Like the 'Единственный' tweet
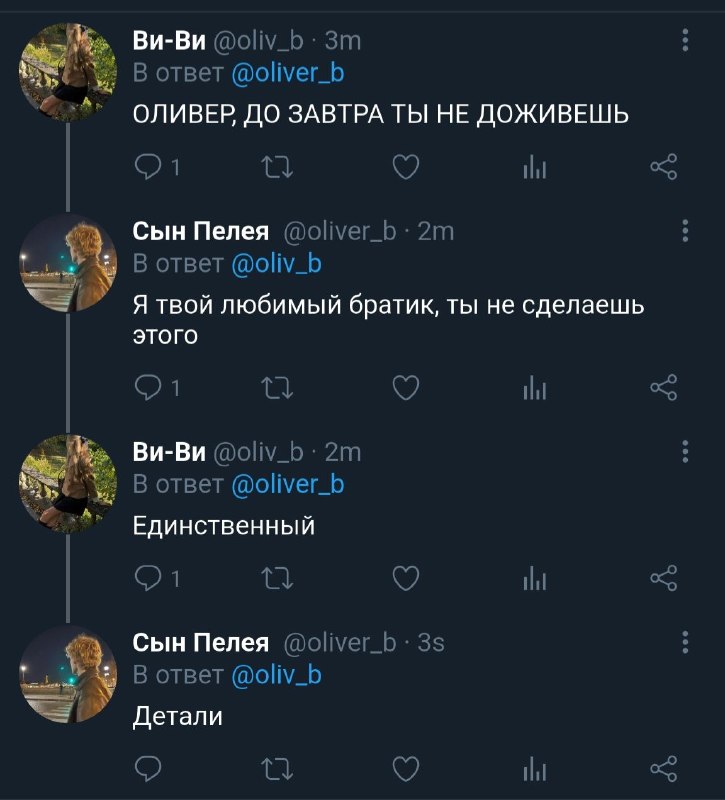The height and width of the screenshot is (800, 725). click(x=406, y=579)
